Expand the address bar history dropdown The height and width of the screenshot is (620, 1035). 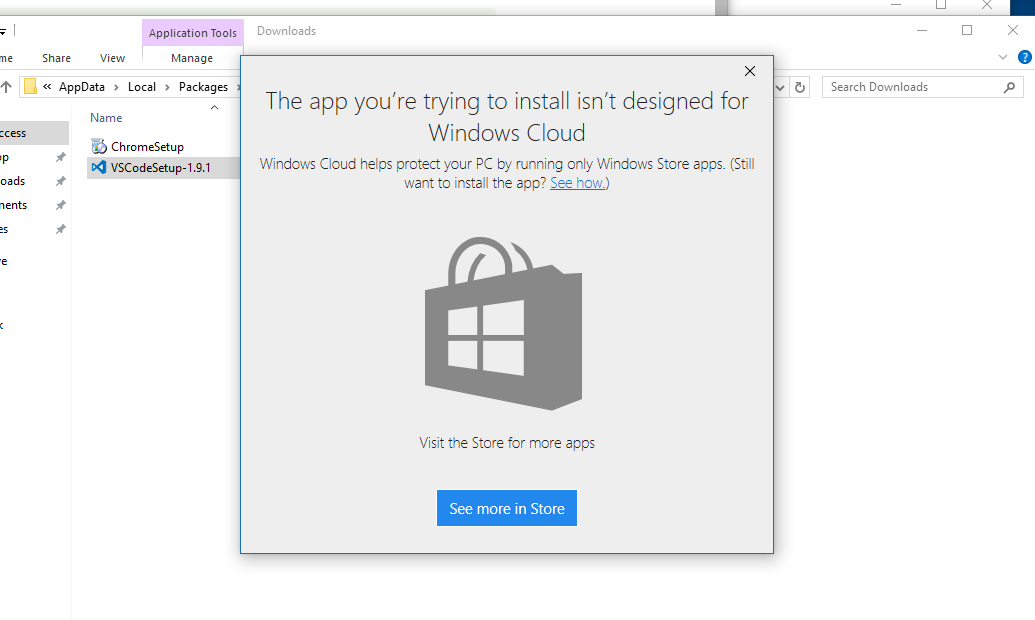click(780, 87)
